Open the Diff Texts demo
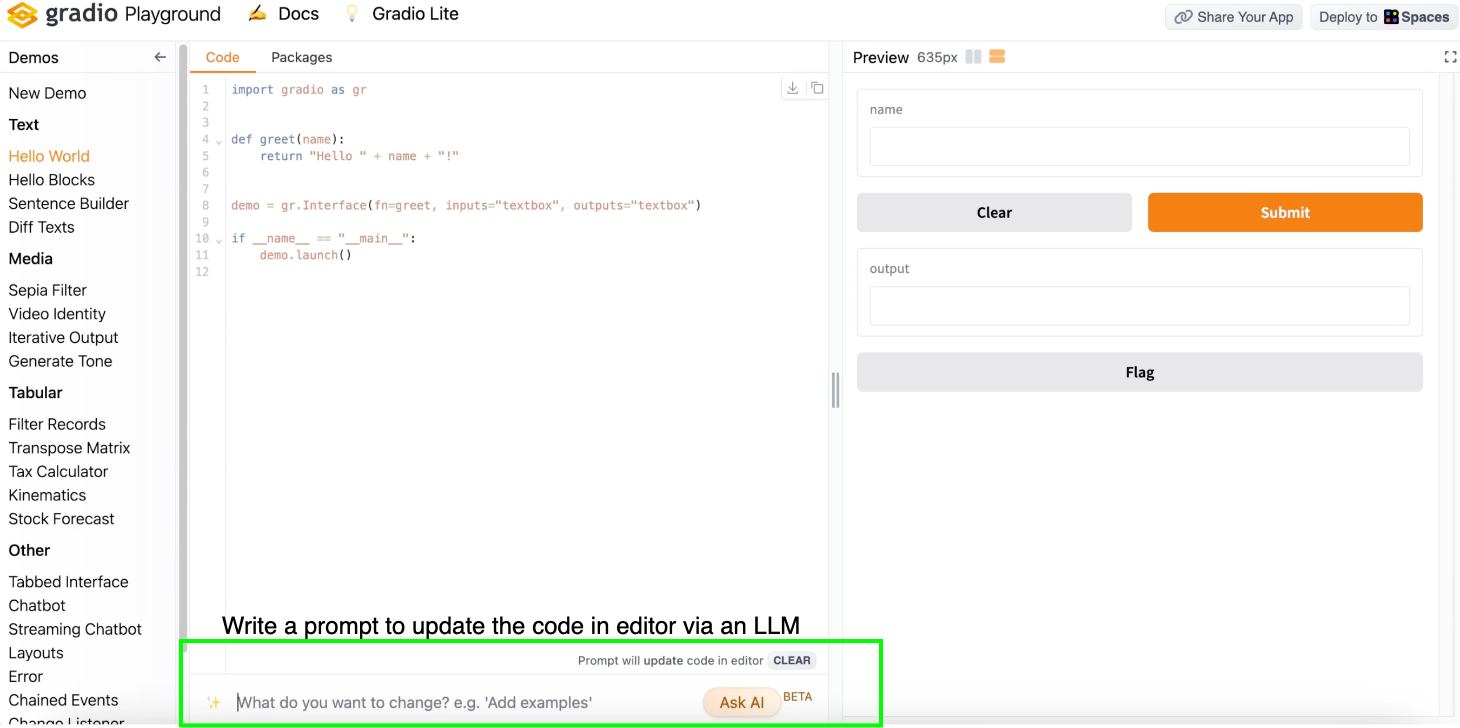Screen dimensions: 1460x728 coord(42,227)
